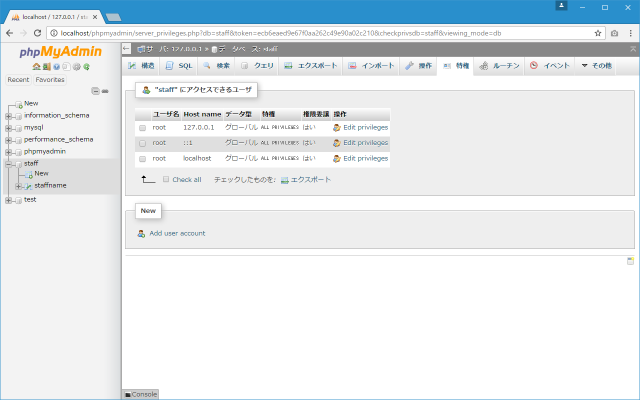
Task: Click the ユーザ名 column header
Action: click(166, 114)
